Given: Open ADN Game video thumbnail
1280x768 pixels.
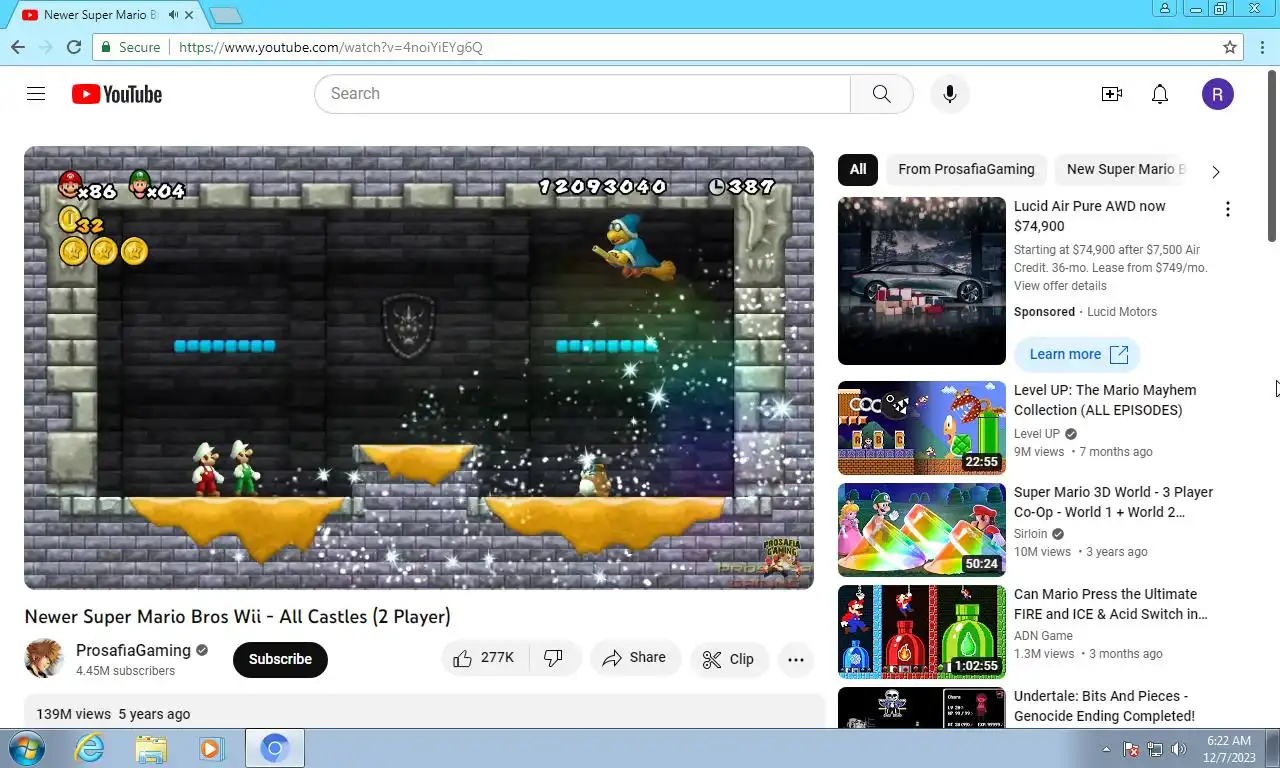Looking at the screenshot, I should pyautogui.click(x=922, y=632).
